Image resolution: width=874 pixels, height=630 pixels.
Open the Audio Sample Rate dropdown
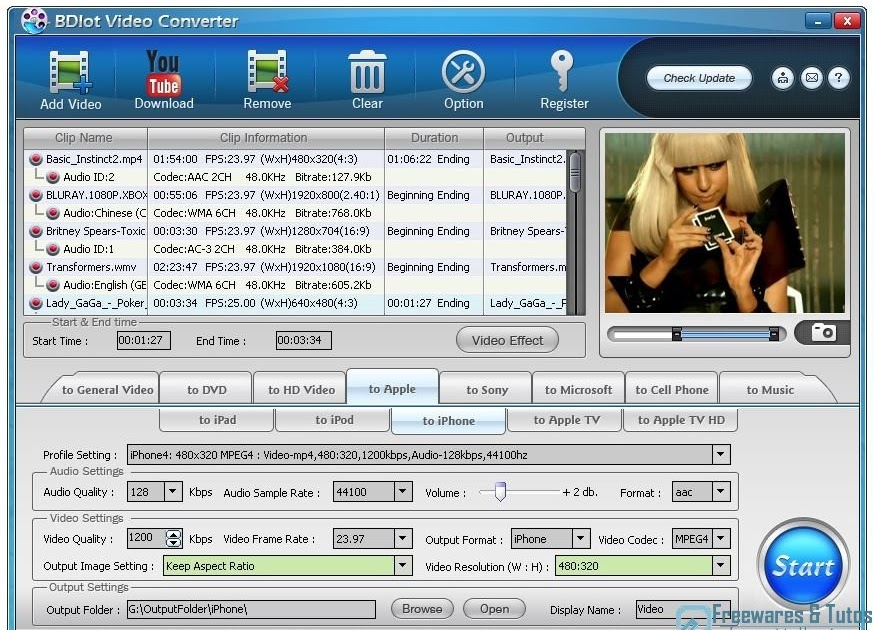pos(402,492)
